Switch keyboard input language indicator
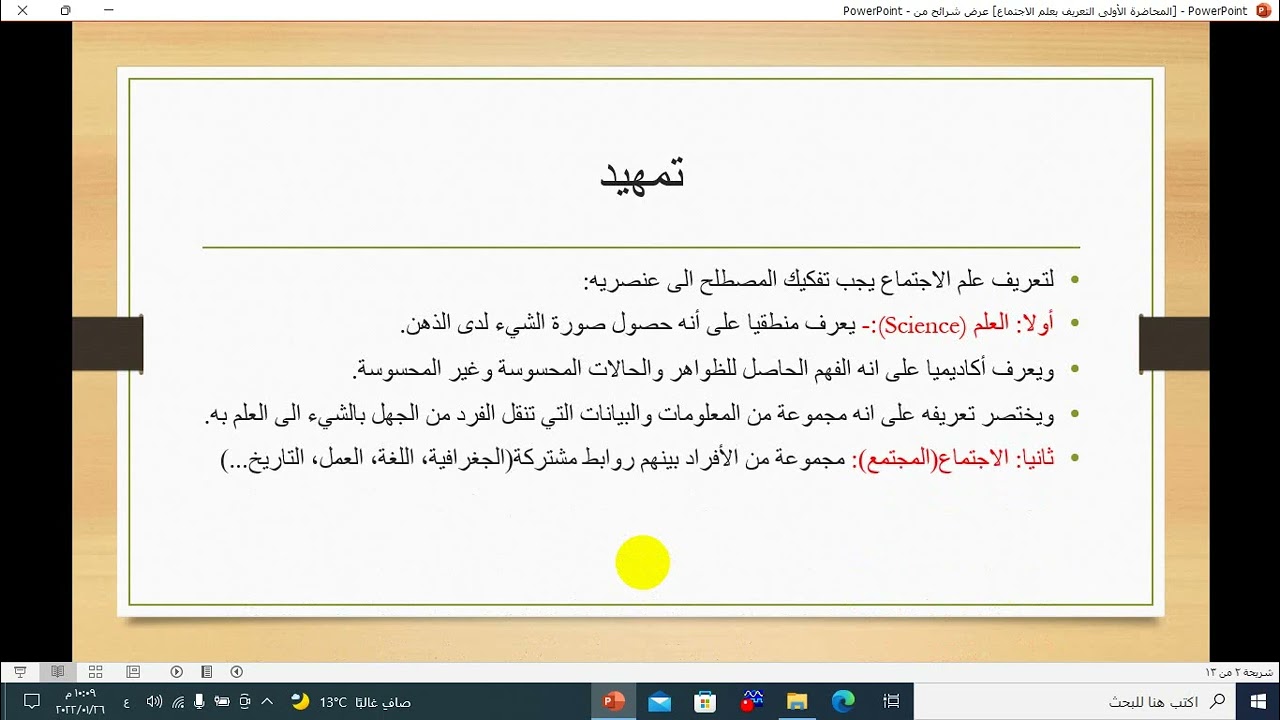This screenshot has height=720, width=1280. pyautogui.click(x=126, y=702)
